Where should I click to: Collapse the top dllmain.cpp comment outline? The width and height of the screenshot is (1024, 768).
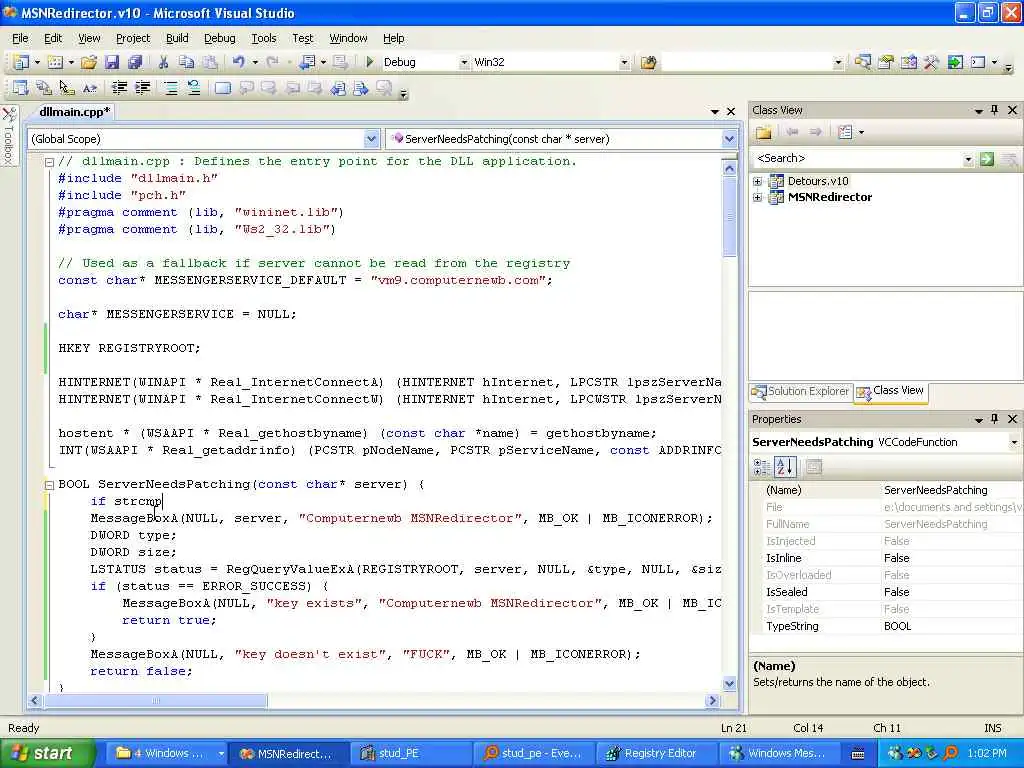tap(49, 162)
